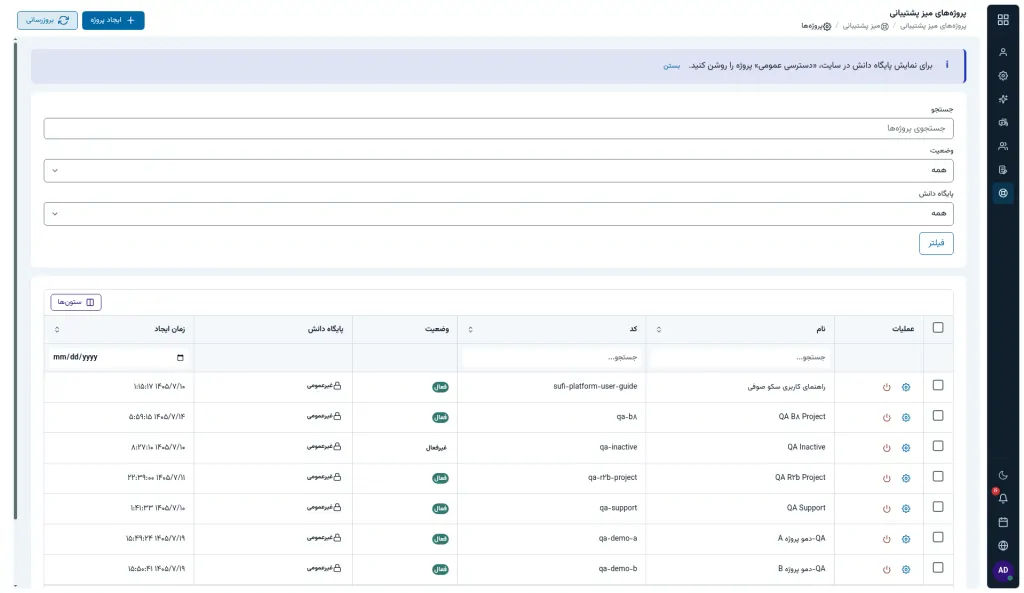Open settings gear for qa-demo-a row
The image size is (1024, 593).
[906, 539]
